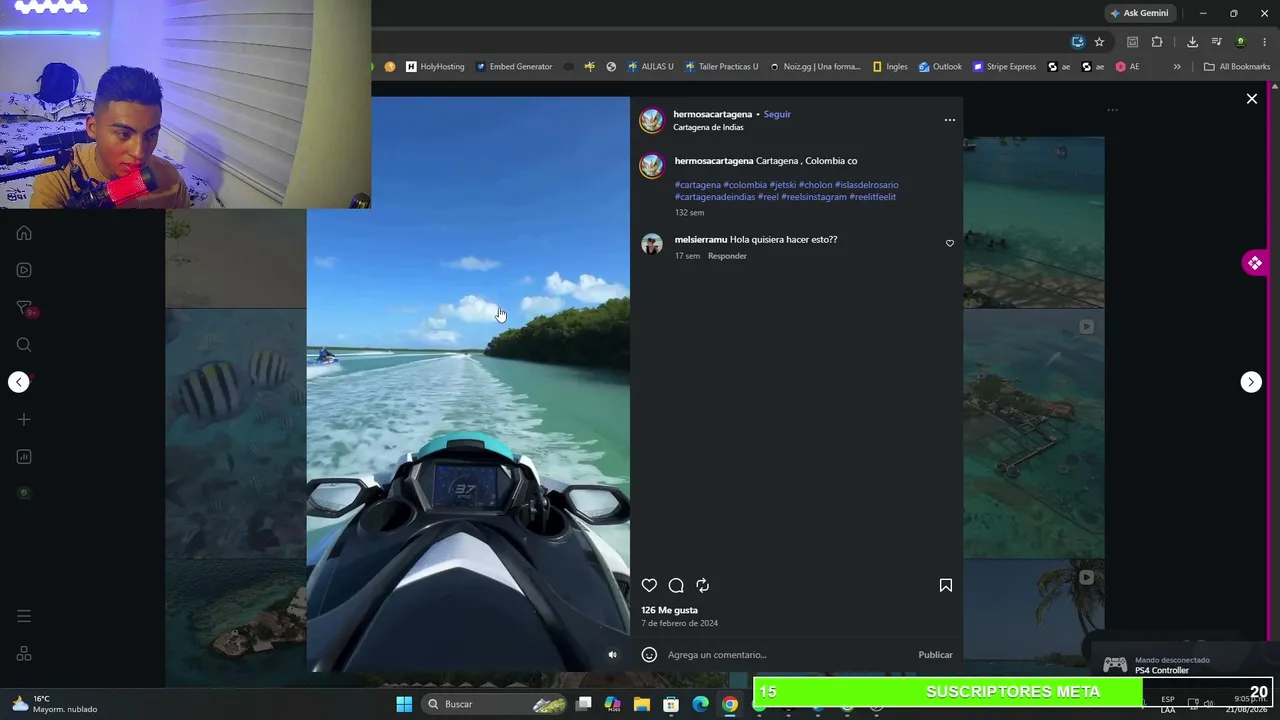Open Instagram Home from the sidebar
Viewport: 1280px width, 720px height.
(24, 233)
